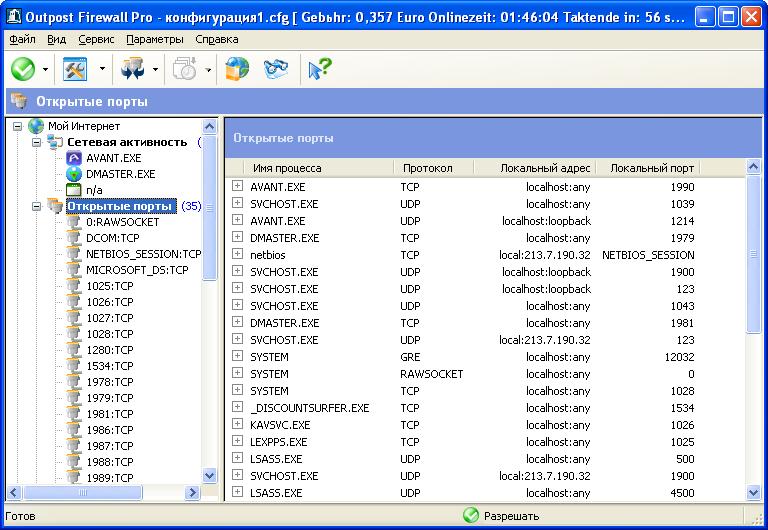
Task: Click tree horizontal scroll right arrow
Action: 192,492
